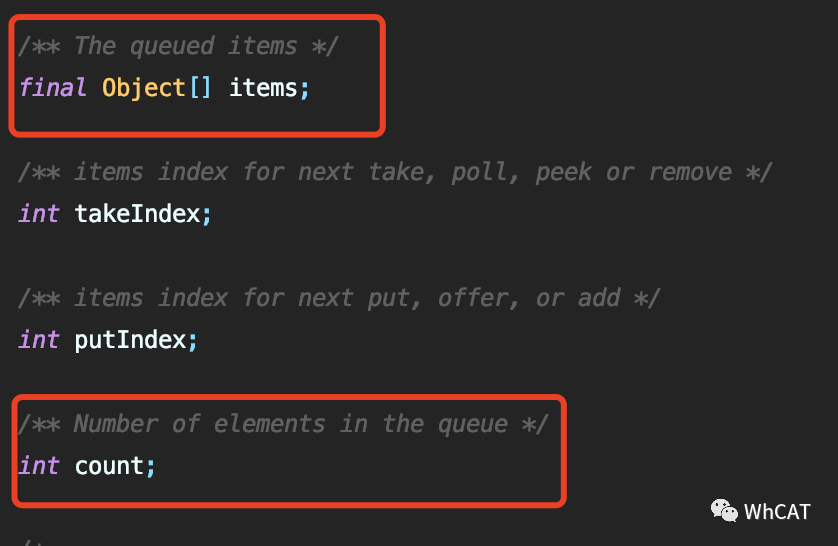The height and width of the screenshot is (546, 838).
Task: Select the 'takeIndex' field name
Action: click(137, 214)
